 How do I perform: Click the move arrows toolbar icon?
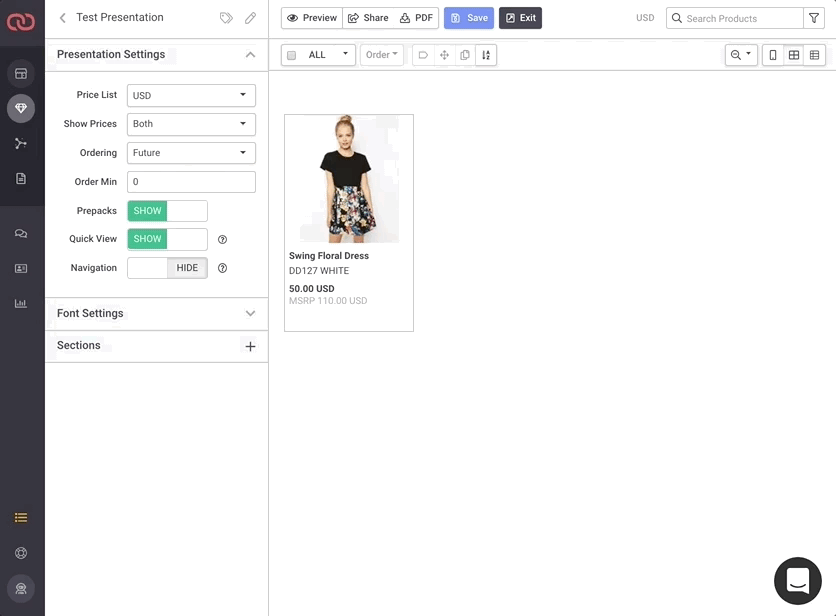point(444,55)
